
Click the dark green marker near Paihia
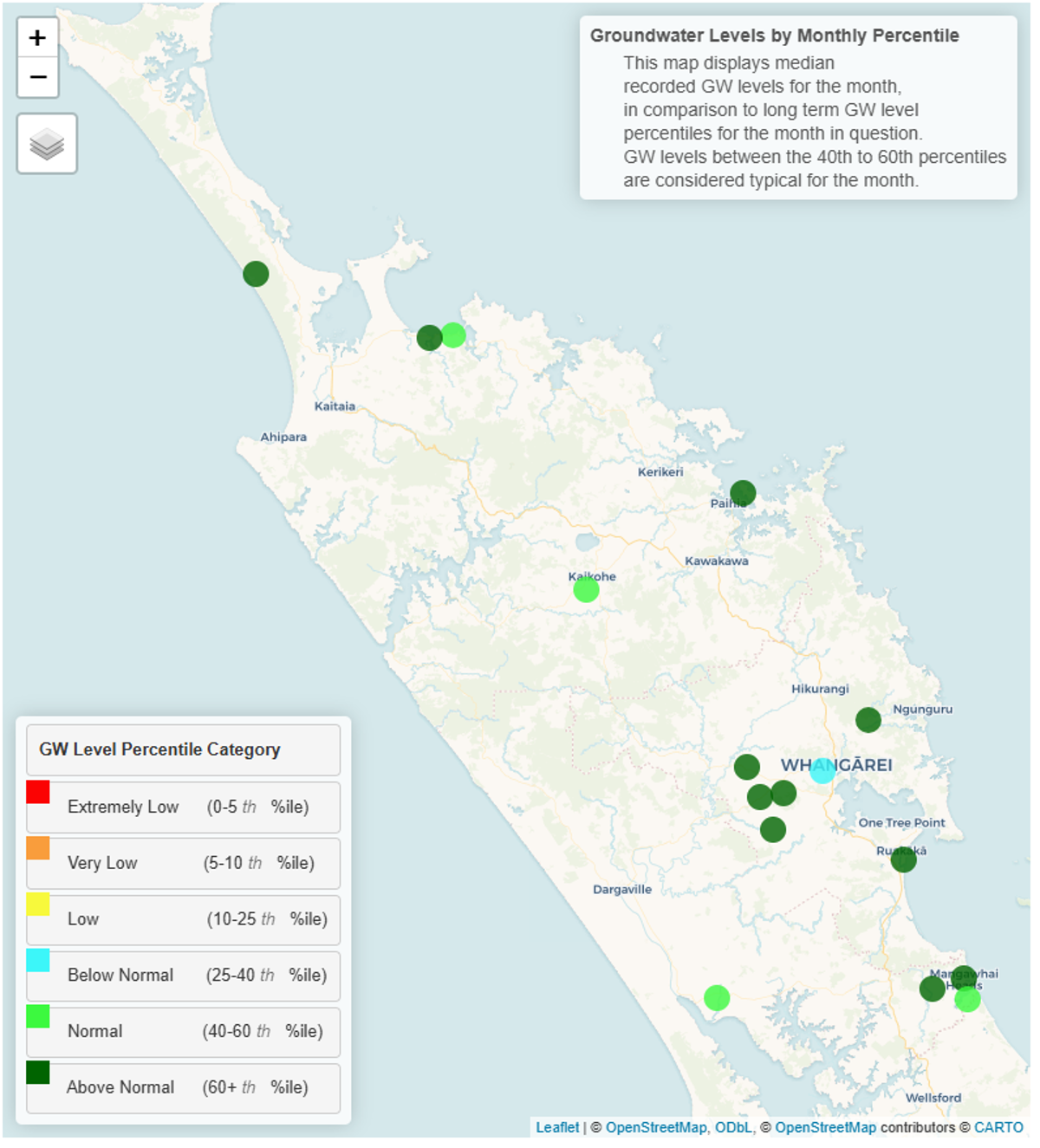(x=743, y=493)
